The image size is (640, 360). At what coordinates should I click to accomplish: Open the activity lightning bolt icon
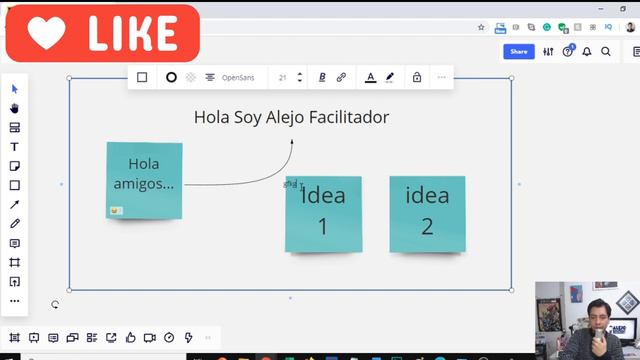pyautogui.click(x=189, y=338)
